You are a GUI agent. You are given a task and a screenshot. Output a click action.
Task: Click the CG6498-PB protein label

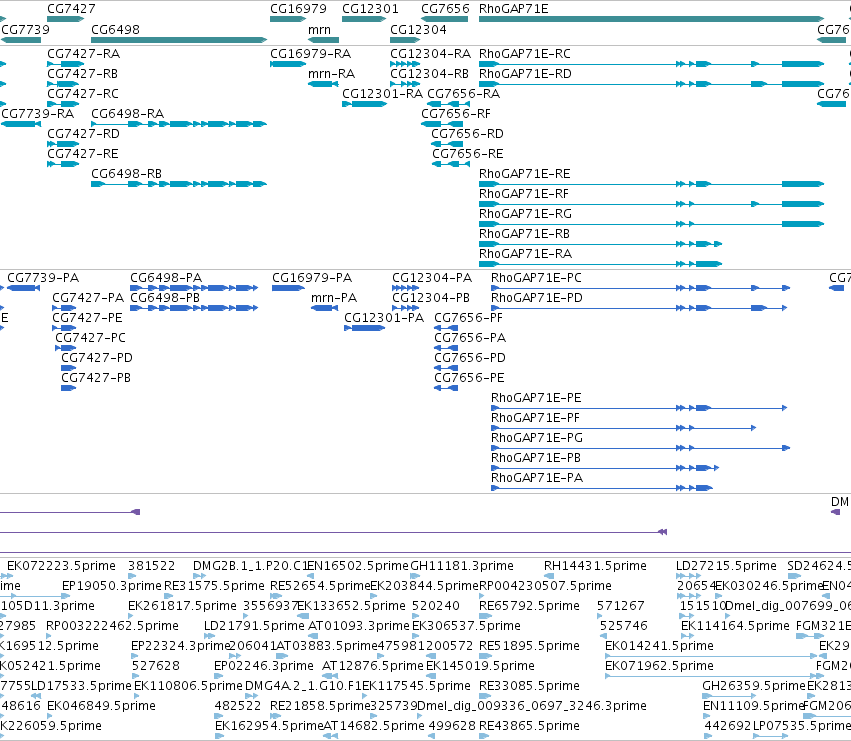(165, 297)
